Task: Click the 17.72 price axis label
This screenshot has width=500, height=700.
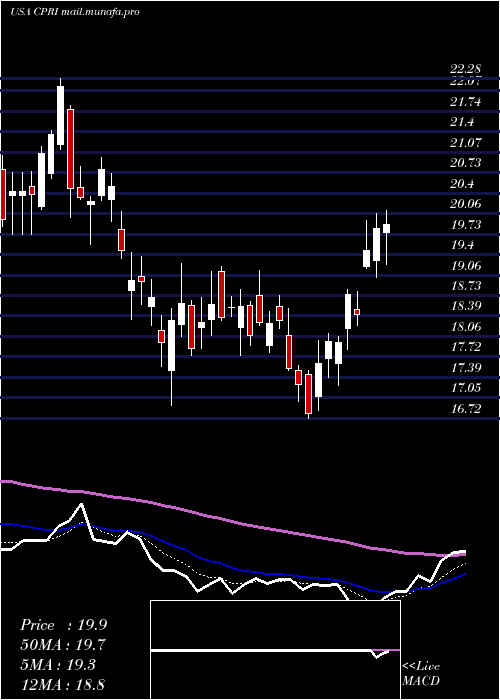Action: pyautogui.click(x=466, y=347)
